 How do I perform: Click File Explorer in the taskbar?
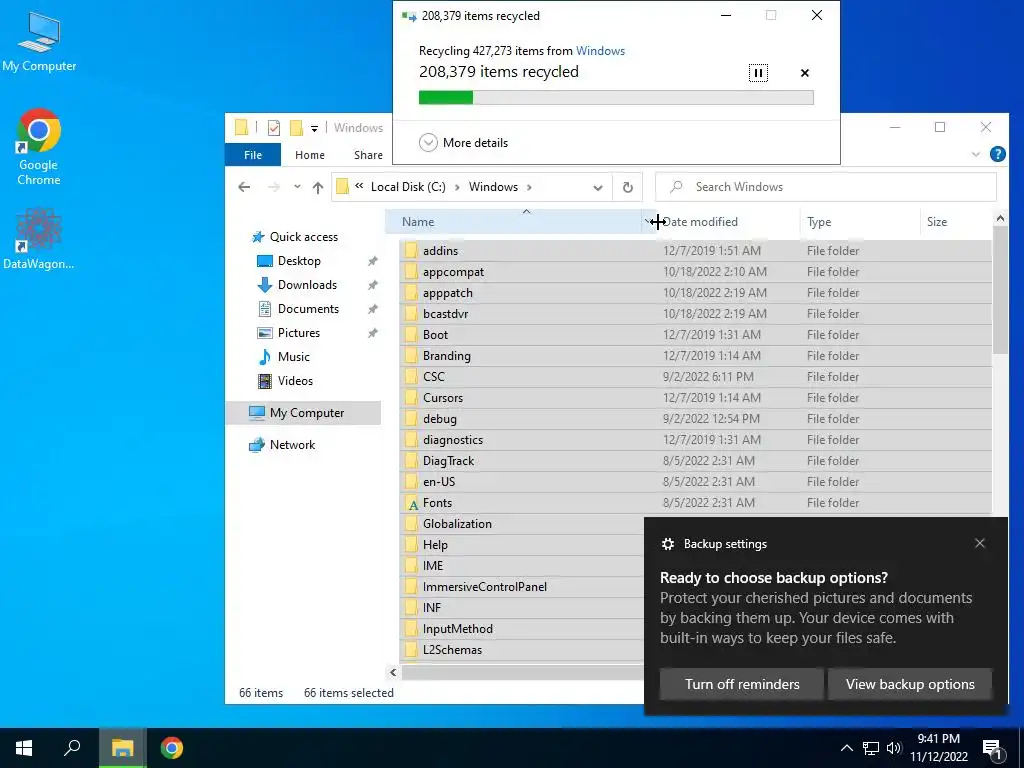pos(122,748)
